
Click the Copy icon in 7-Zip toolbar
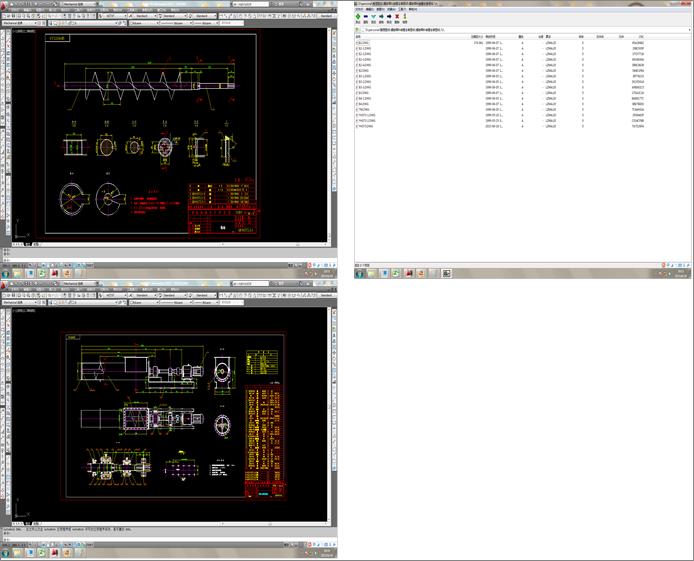[381, 17]
